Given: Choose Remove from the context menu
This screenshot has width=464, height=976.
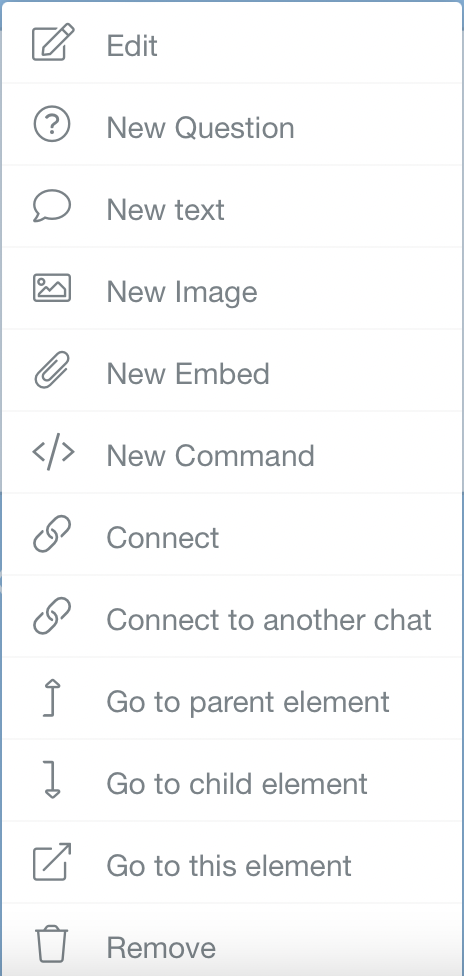Looking at the screenshot, I should [232, 940].
